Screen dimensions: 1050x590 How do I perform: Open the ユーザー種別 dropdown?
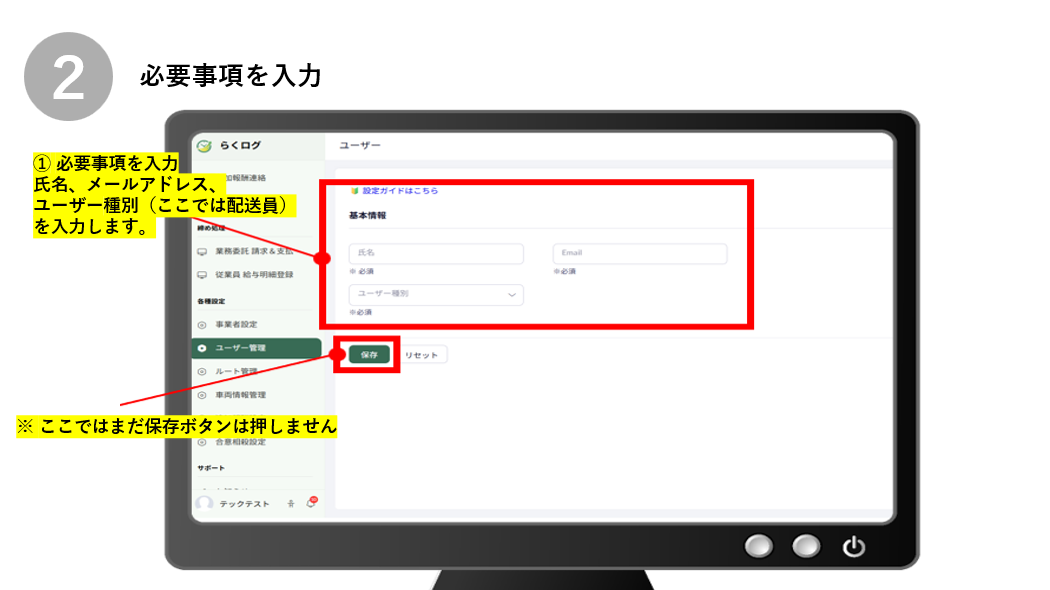click(x=435, y=295)
